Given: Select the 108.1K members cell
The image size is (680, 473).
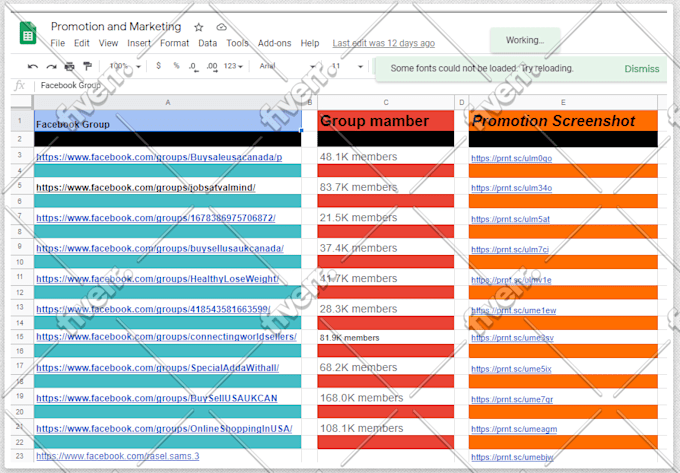Looking at the screenshot, I should click(x=386, y=428).
